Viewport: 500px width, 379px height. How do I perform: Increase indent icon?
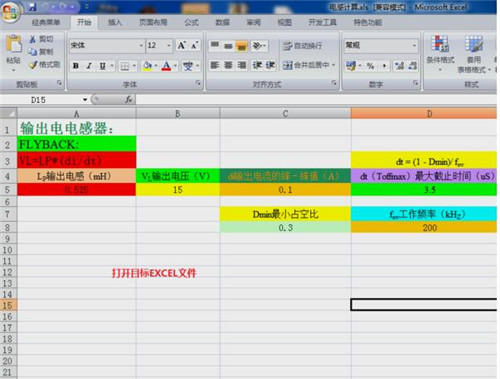(270, 65)
